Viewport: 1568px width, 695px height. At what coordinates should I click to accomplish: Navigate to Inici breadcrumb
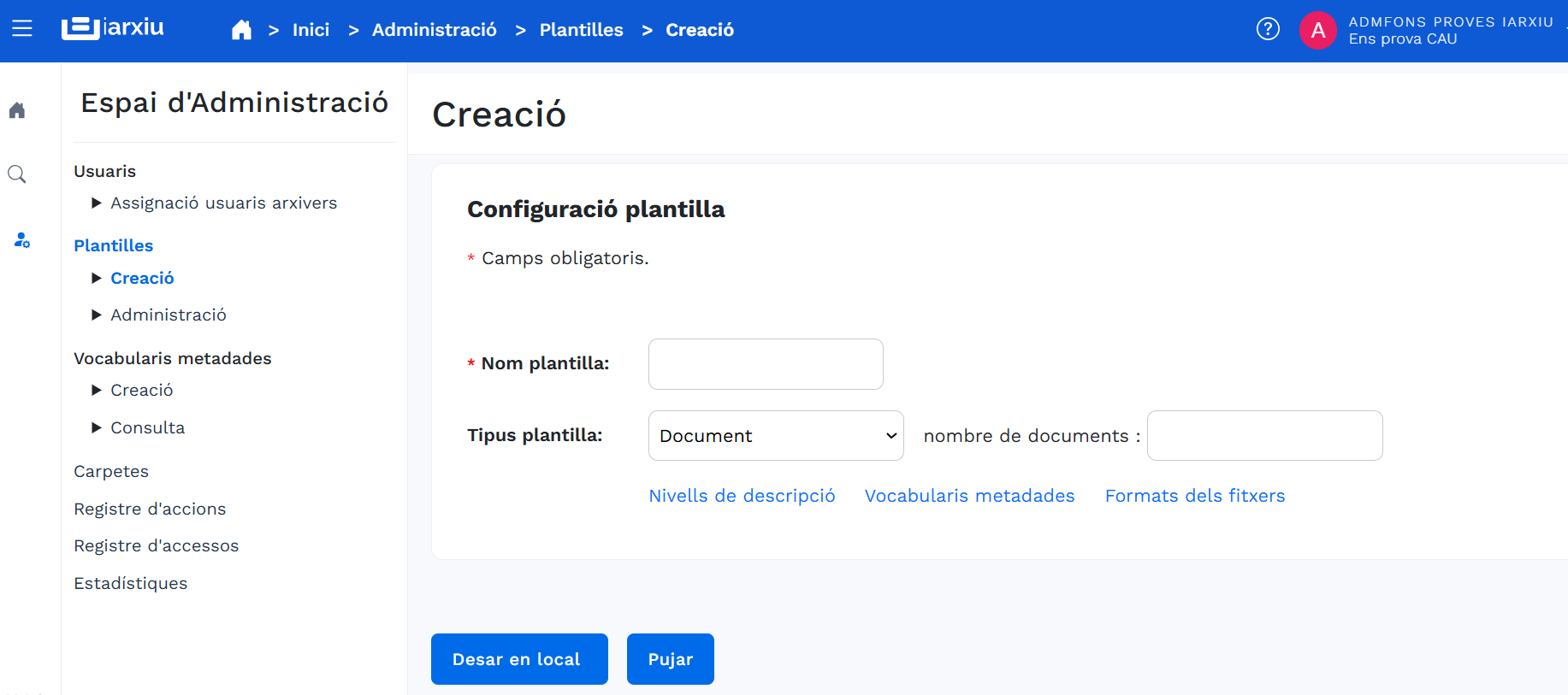(311, 30)
